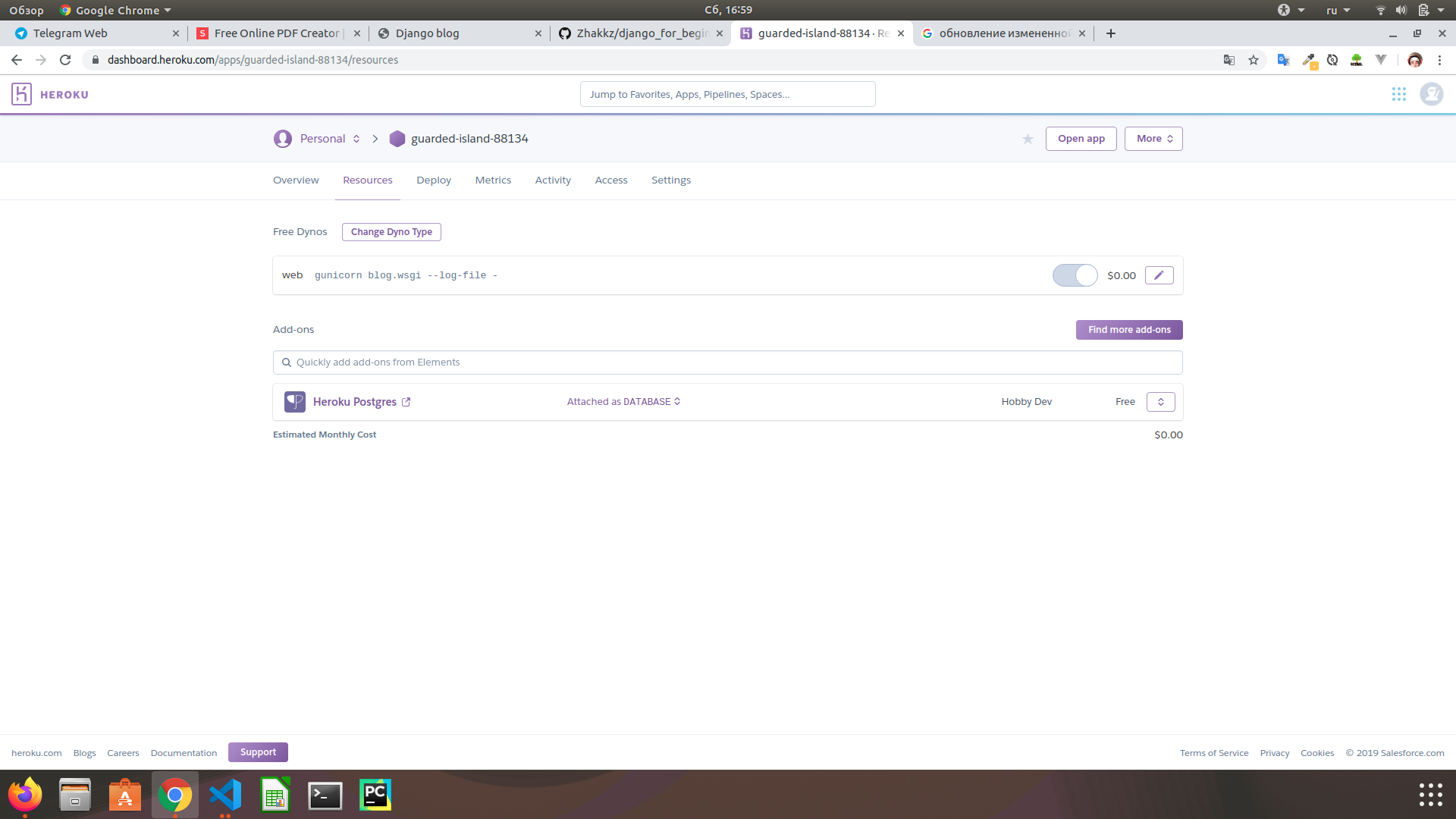
Task: Click Find more add-ons button
Action: [x=1129, y=330]
